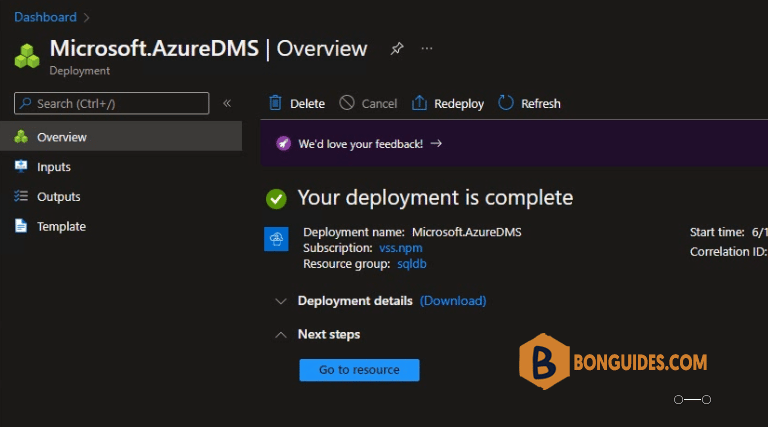768x427 pixels.
Task: Open the vss.npm subscription link
Action: pos(401,248)
